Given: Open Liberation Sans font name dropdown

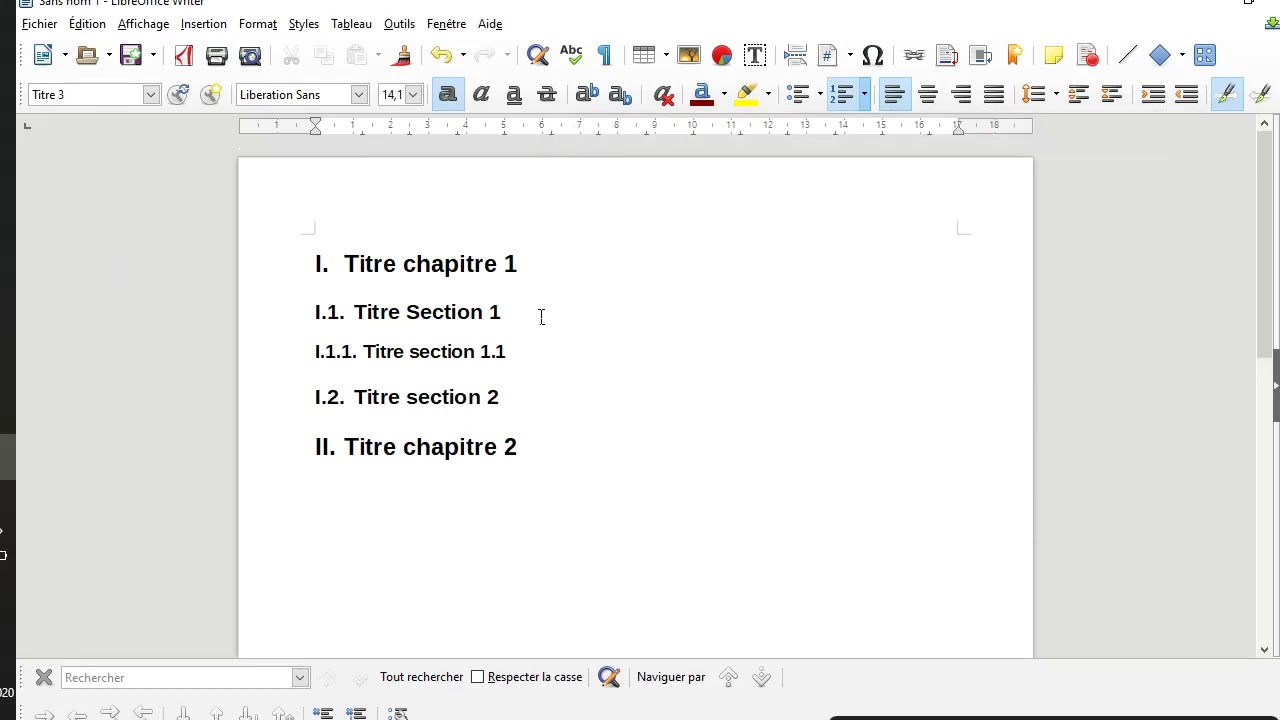Looking at the screenshot, I should coord(359,95).
